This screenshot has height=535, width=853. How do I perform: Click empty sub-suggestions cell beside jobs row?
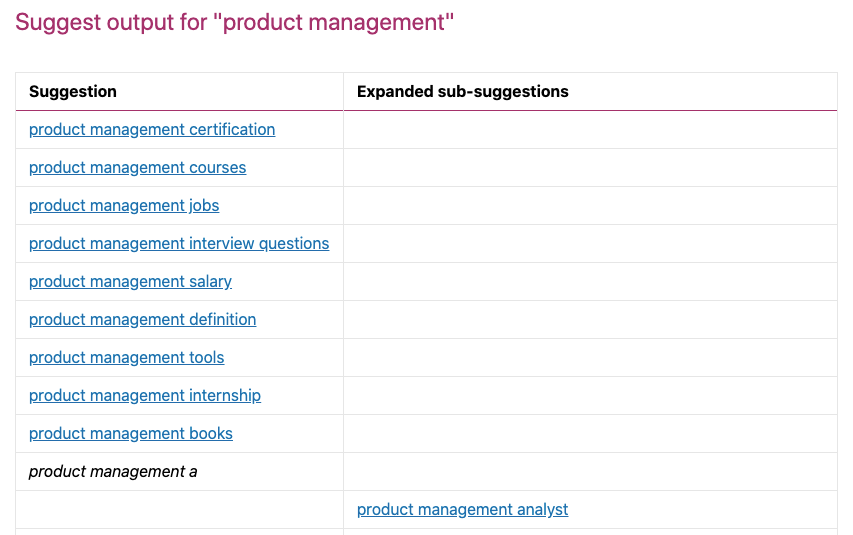pyautogui.click(x=590, y=206)
